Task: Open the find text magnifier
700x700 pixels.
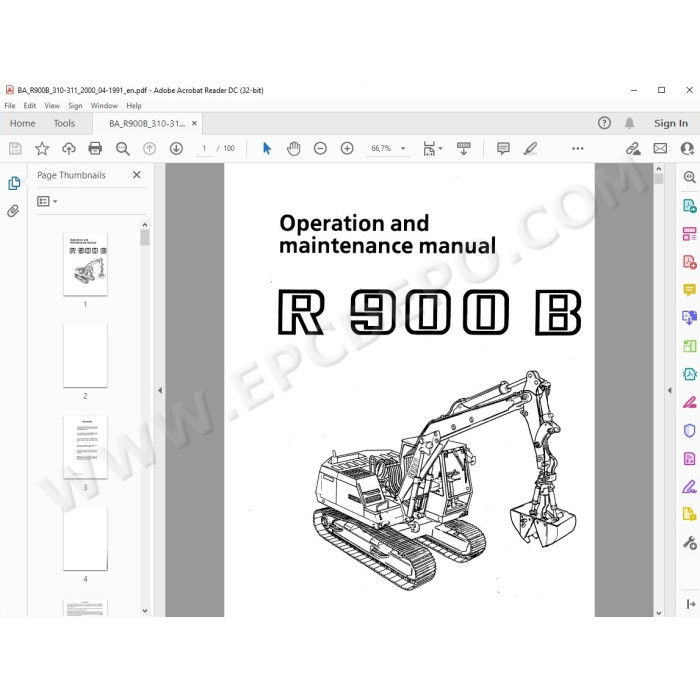Action: 122,148
